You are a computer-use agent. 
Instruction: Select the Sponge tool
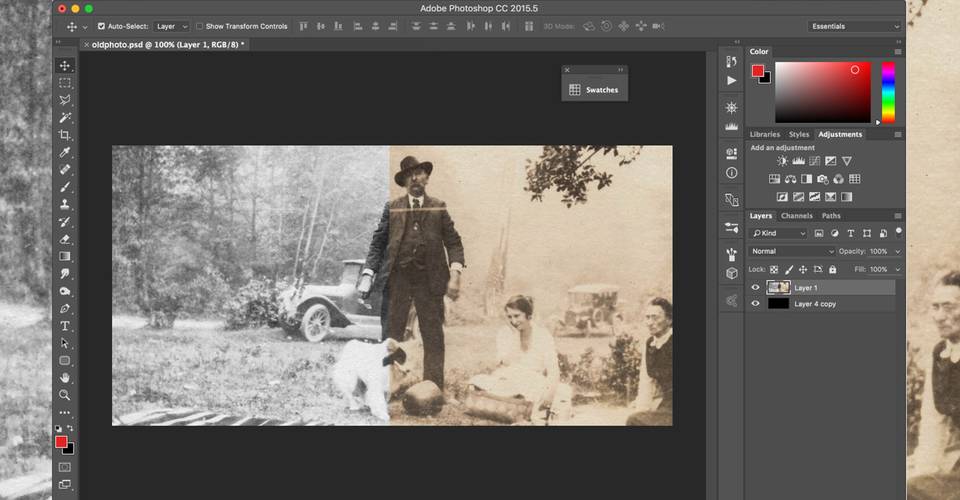(x=65, y=291)
